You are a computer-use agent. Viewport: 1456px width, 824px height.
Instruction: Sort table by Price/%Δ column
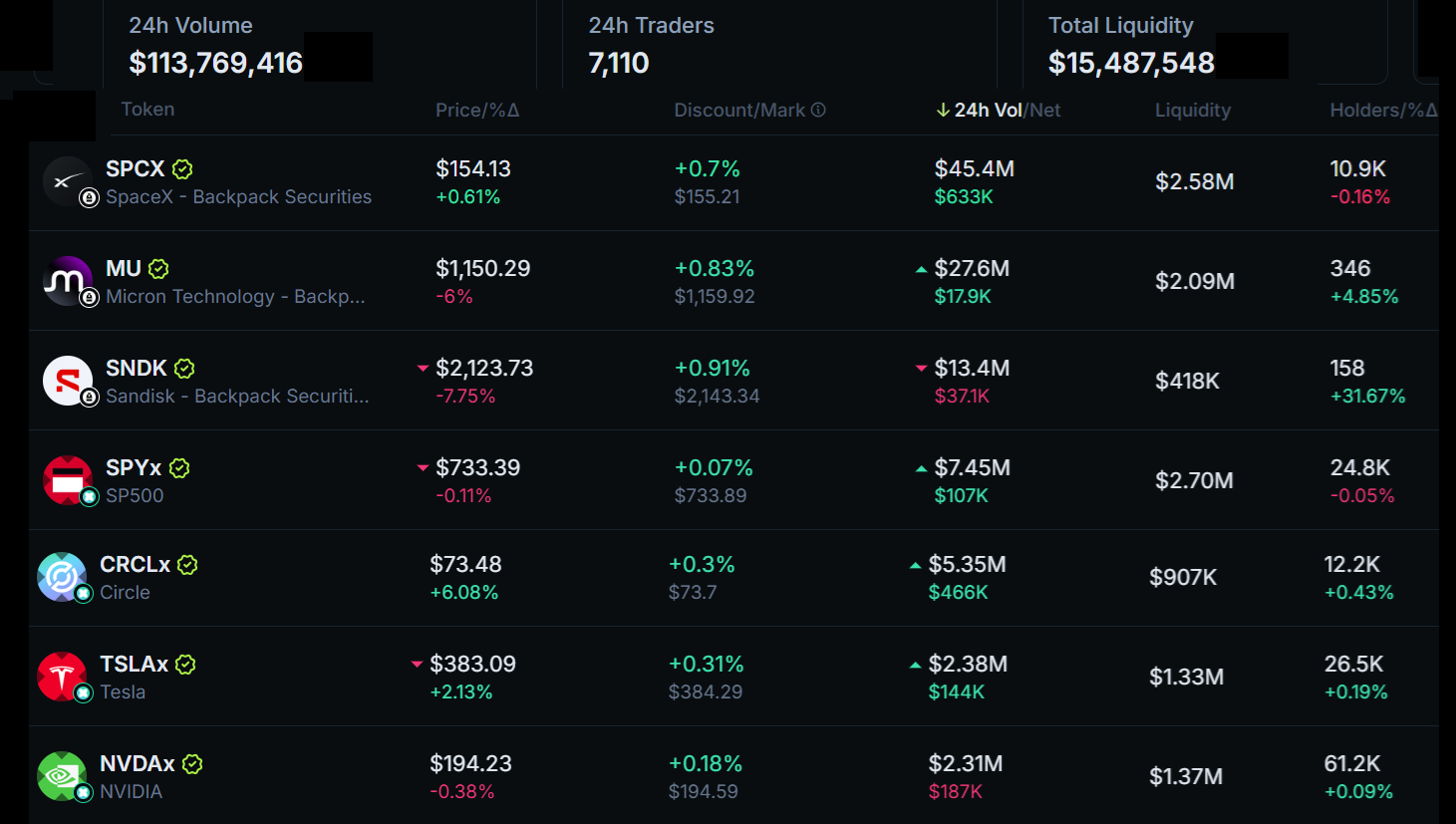pyautogui.click(x=477, y=111)
